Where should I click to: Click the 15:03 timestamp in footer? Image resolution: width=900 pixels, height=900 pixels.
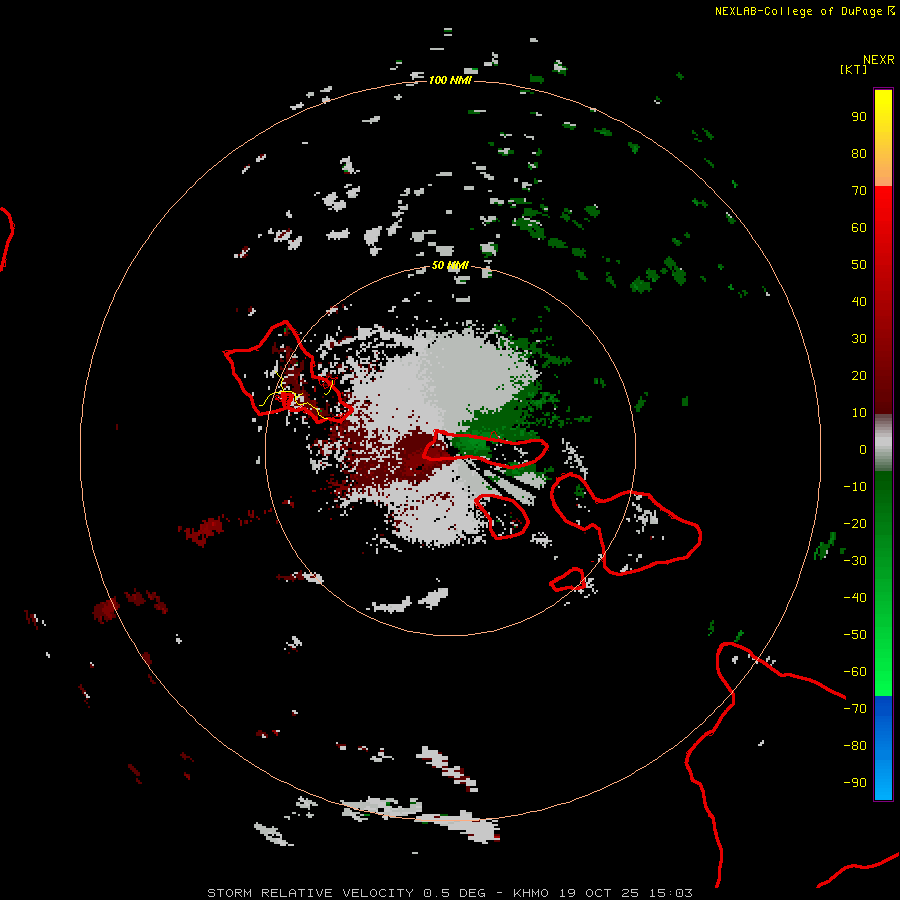[671, 893]
